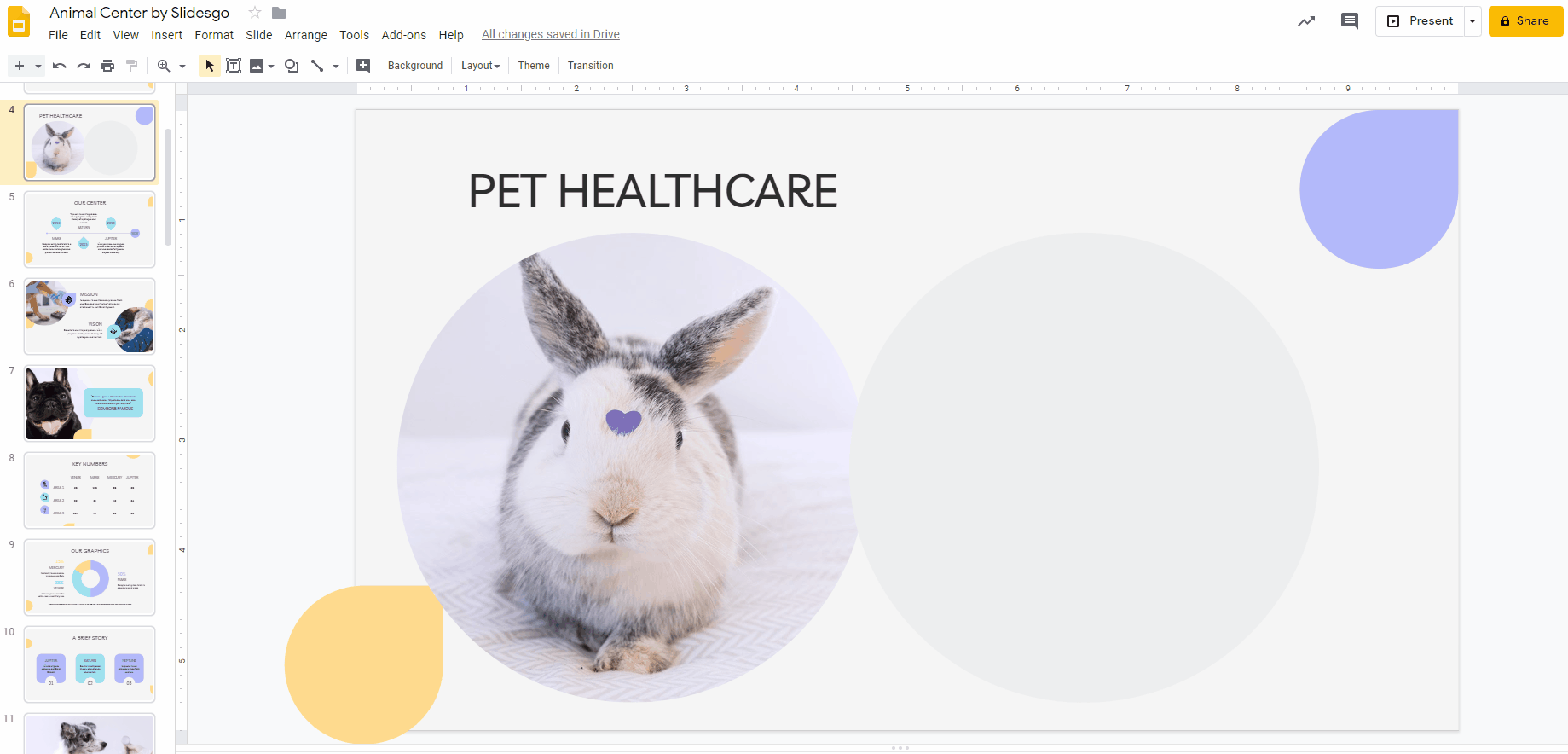Open the Help menu
1568x754 pixels.
tap(451, 35)
